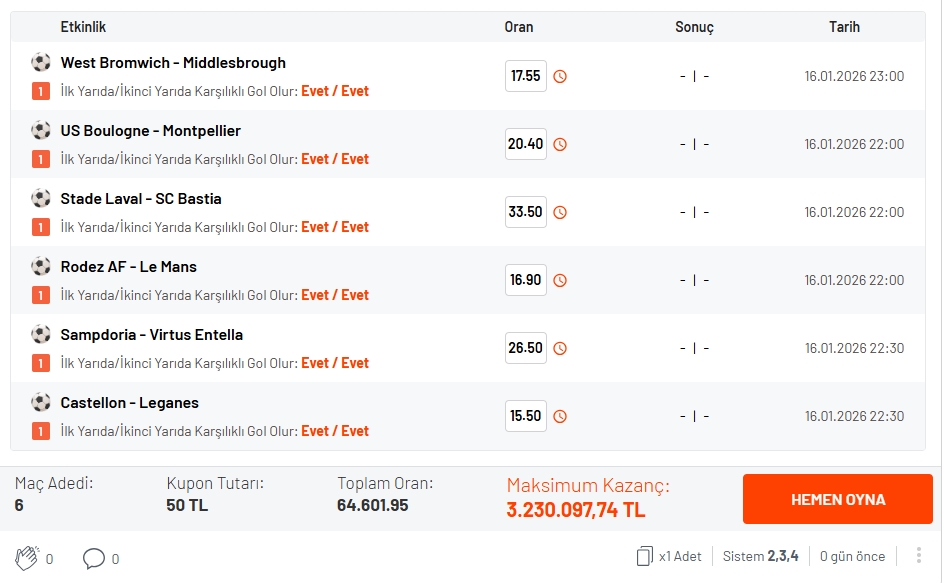Click the Maksimum Kazanç amount
This screenshot has width=944, height=583.
pyautogui.click(x=575, y=510)
